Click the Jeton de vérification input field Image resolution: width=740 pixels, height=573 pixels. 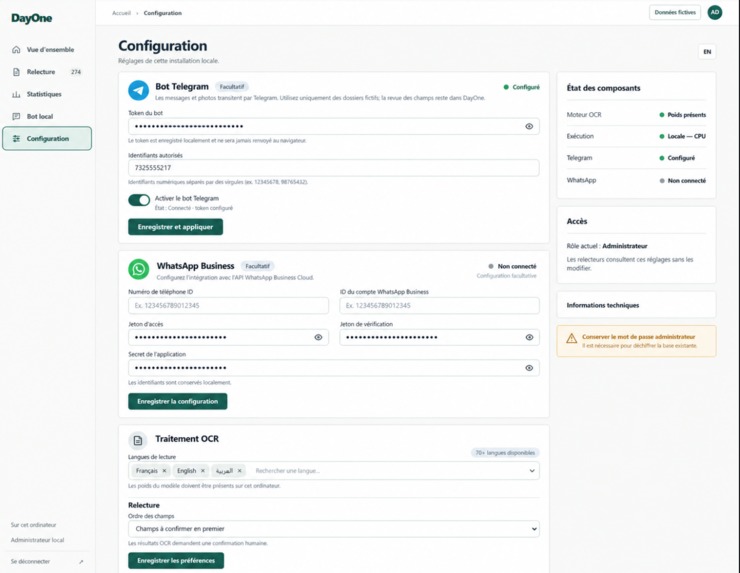pos(439,337)
